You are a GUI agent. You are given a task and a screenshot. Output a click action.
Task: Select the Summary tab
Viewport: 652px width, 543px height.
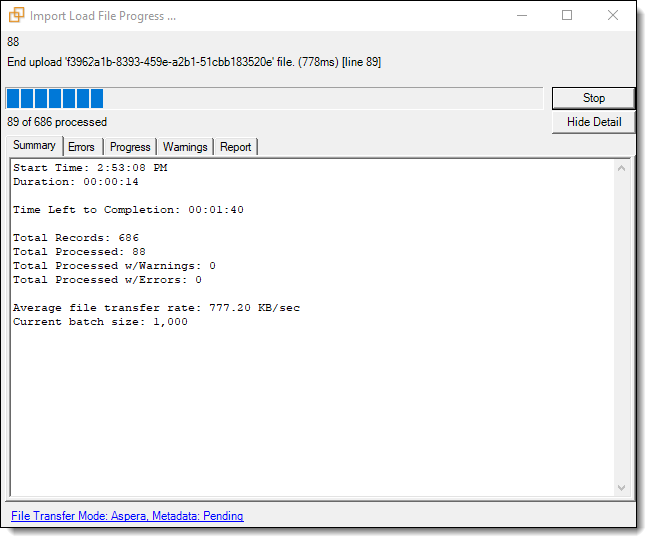(x=34, y=146)
